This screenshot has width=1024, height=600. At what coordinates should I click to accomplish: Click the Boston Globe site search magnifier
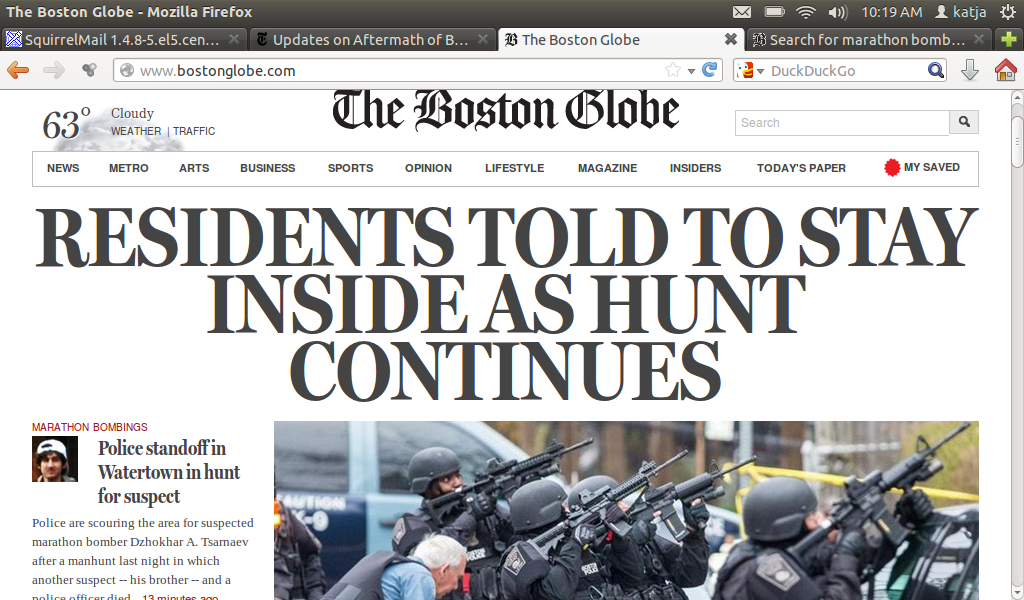click(x=963, y=121)
